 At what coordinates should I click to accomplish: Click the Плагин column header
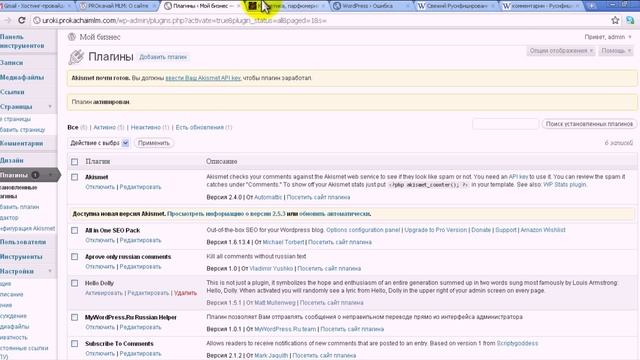[x=98, y=162]
